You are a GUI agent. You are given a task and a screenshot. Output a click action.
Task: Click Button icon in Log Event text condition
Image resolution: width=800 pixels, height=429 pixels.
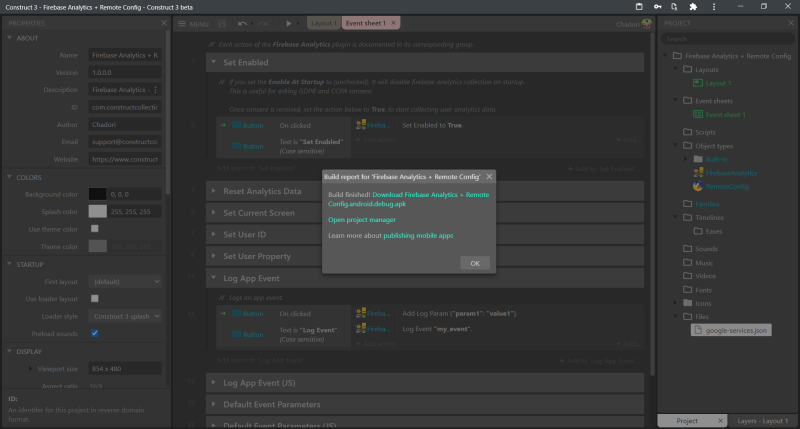pyautogui.click(x=237, y=334)
